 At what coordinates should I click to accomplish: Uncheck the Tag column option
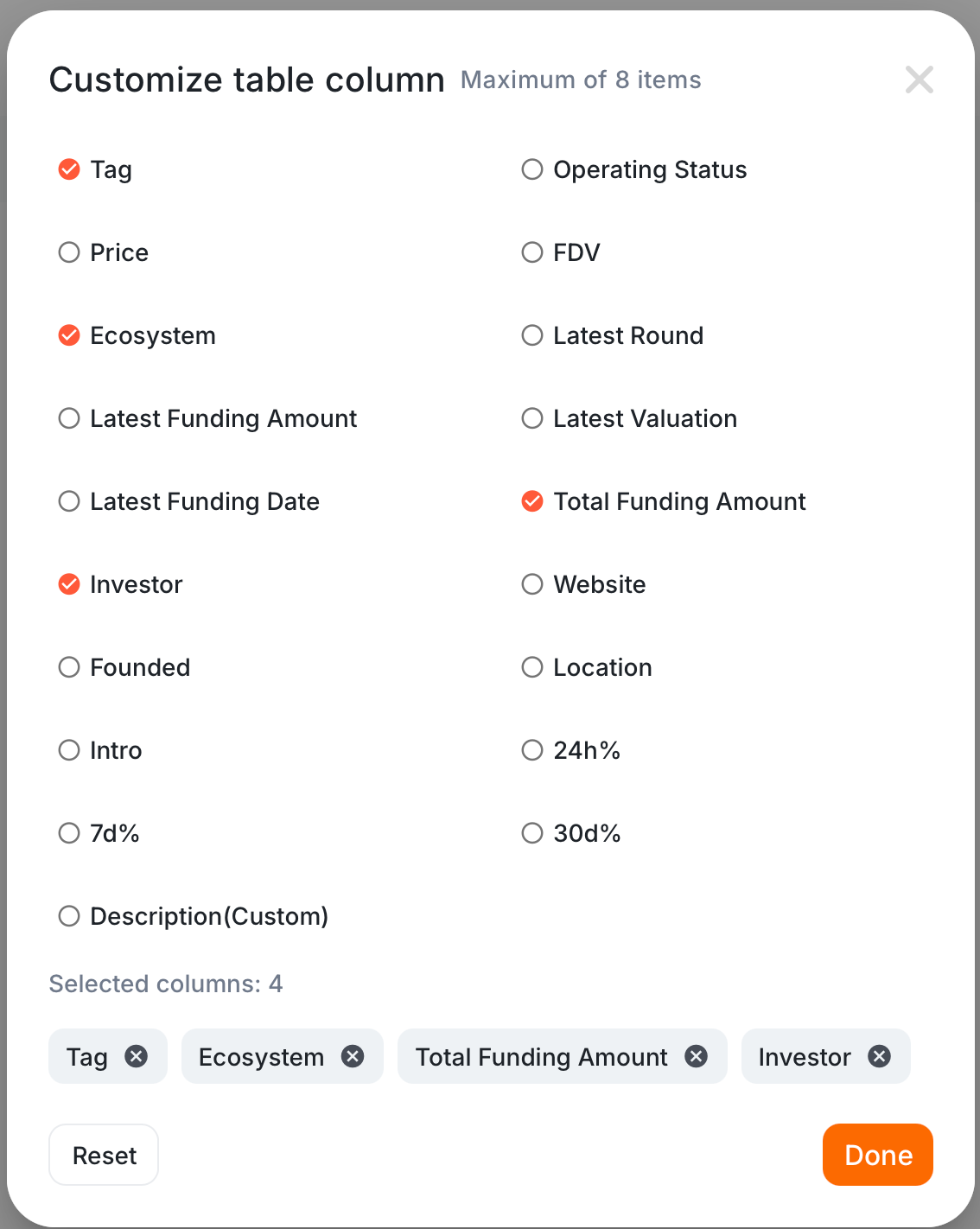pyautogui.click(x=69, y=169)
